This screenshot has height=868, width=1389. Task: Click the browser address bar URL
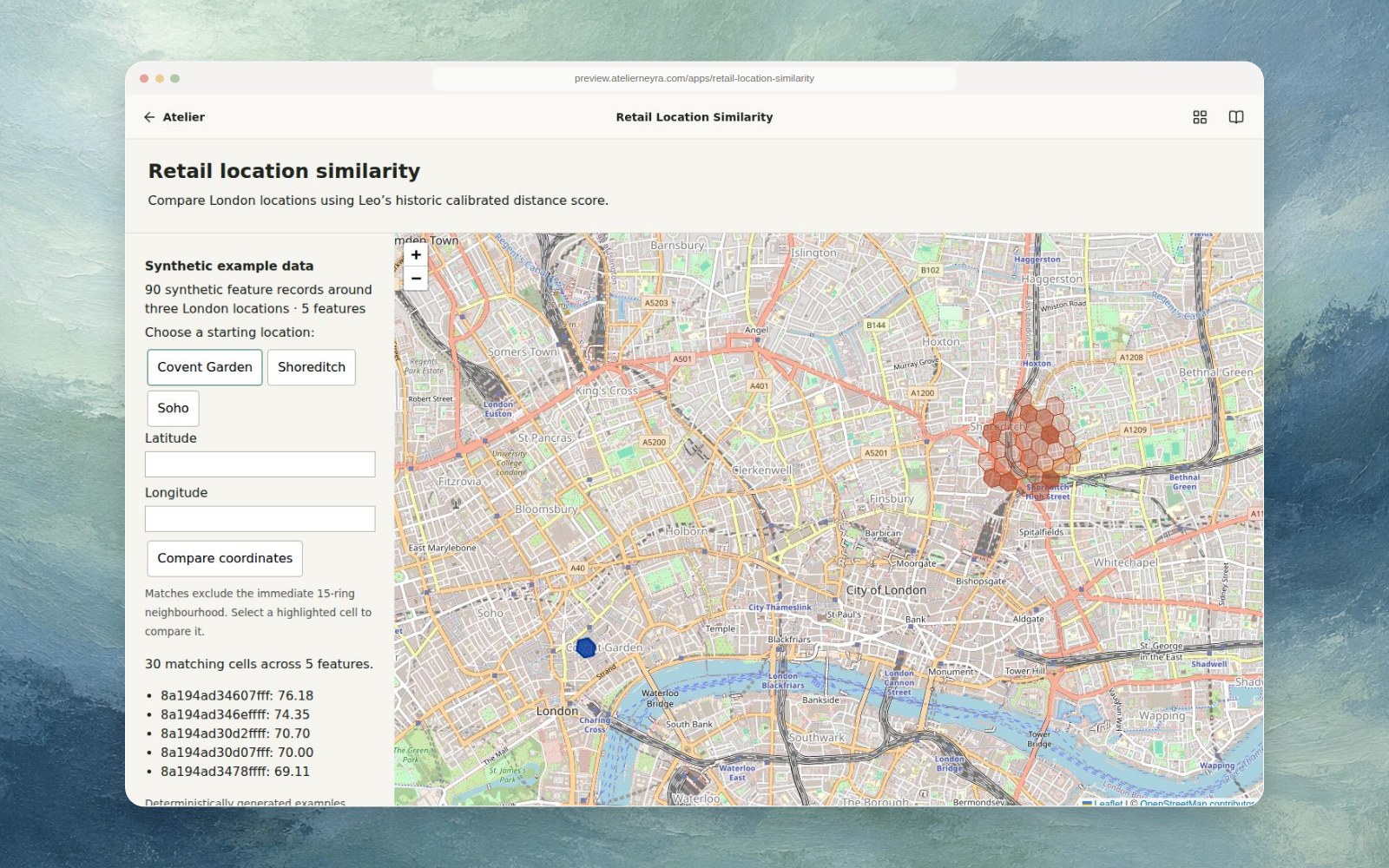tap(694, 78)
